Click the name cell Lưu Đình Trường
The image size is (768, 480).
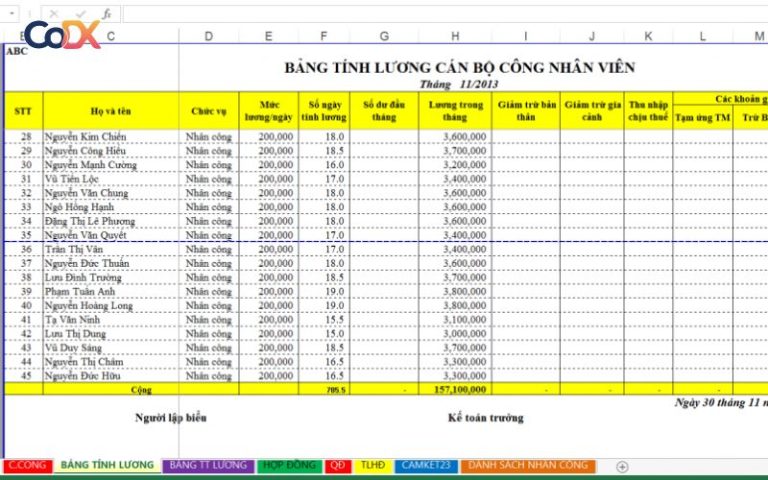point(111,277)
